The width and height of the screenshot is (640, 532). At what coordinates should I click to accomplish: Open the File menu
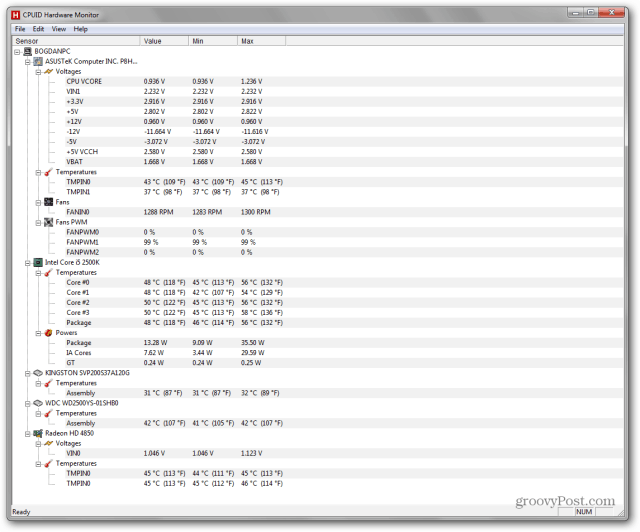click(20, 29)
